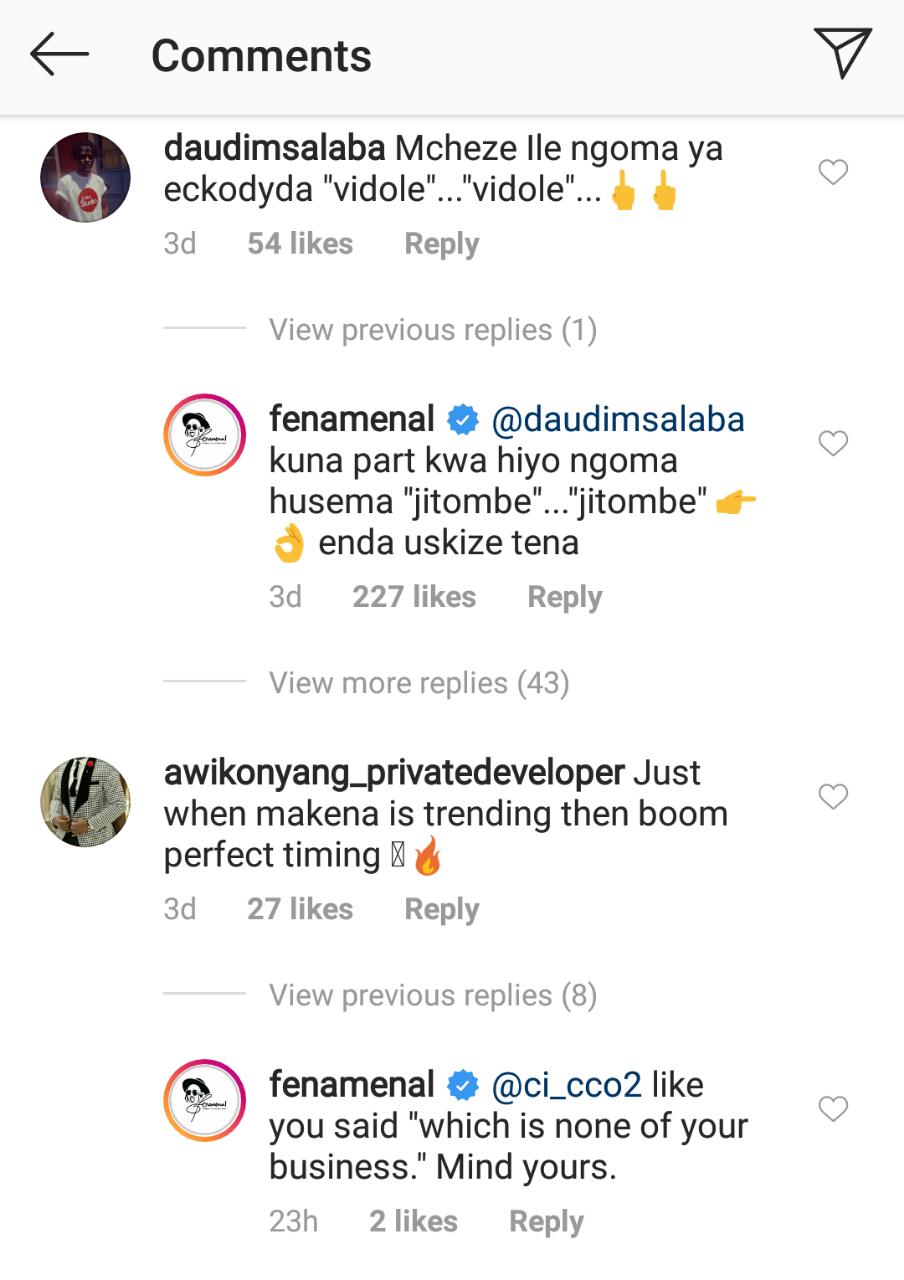View the 27 likes list
904x1280 pixels.
(x=300, y=909)
